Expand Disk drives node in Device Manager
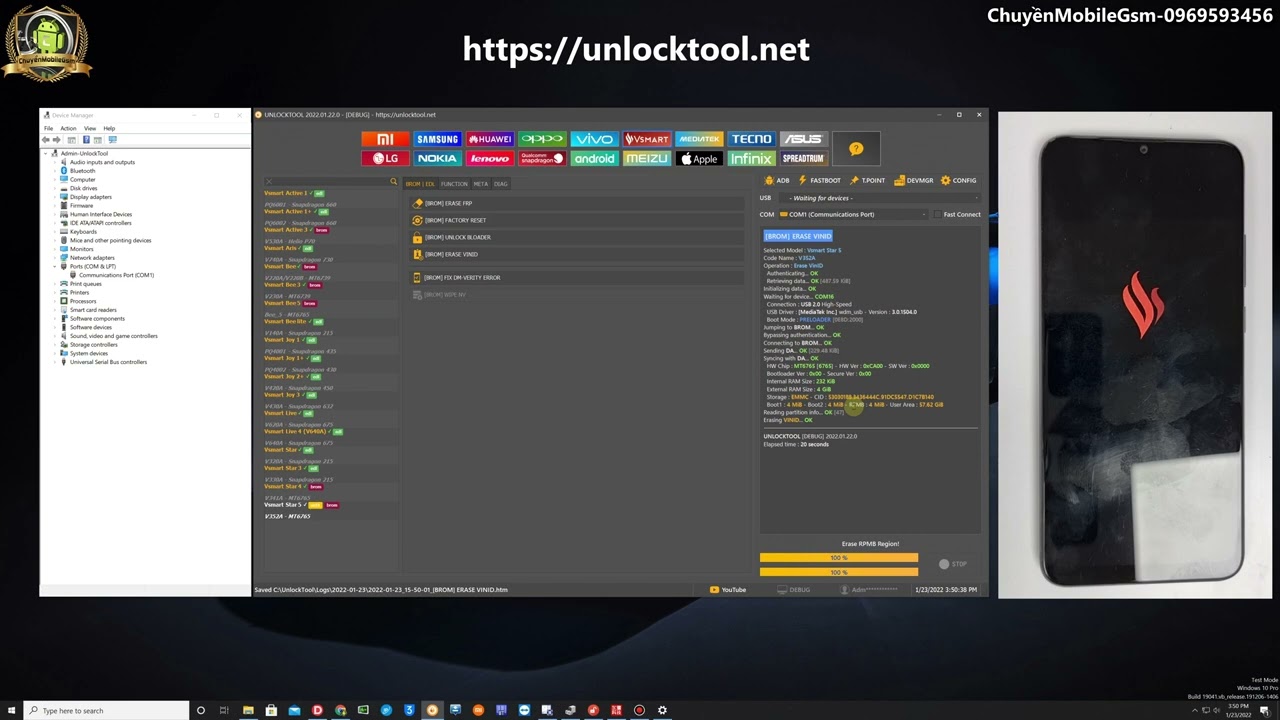This screenshot has height=720, width=1280. click(x=54, y=188)
